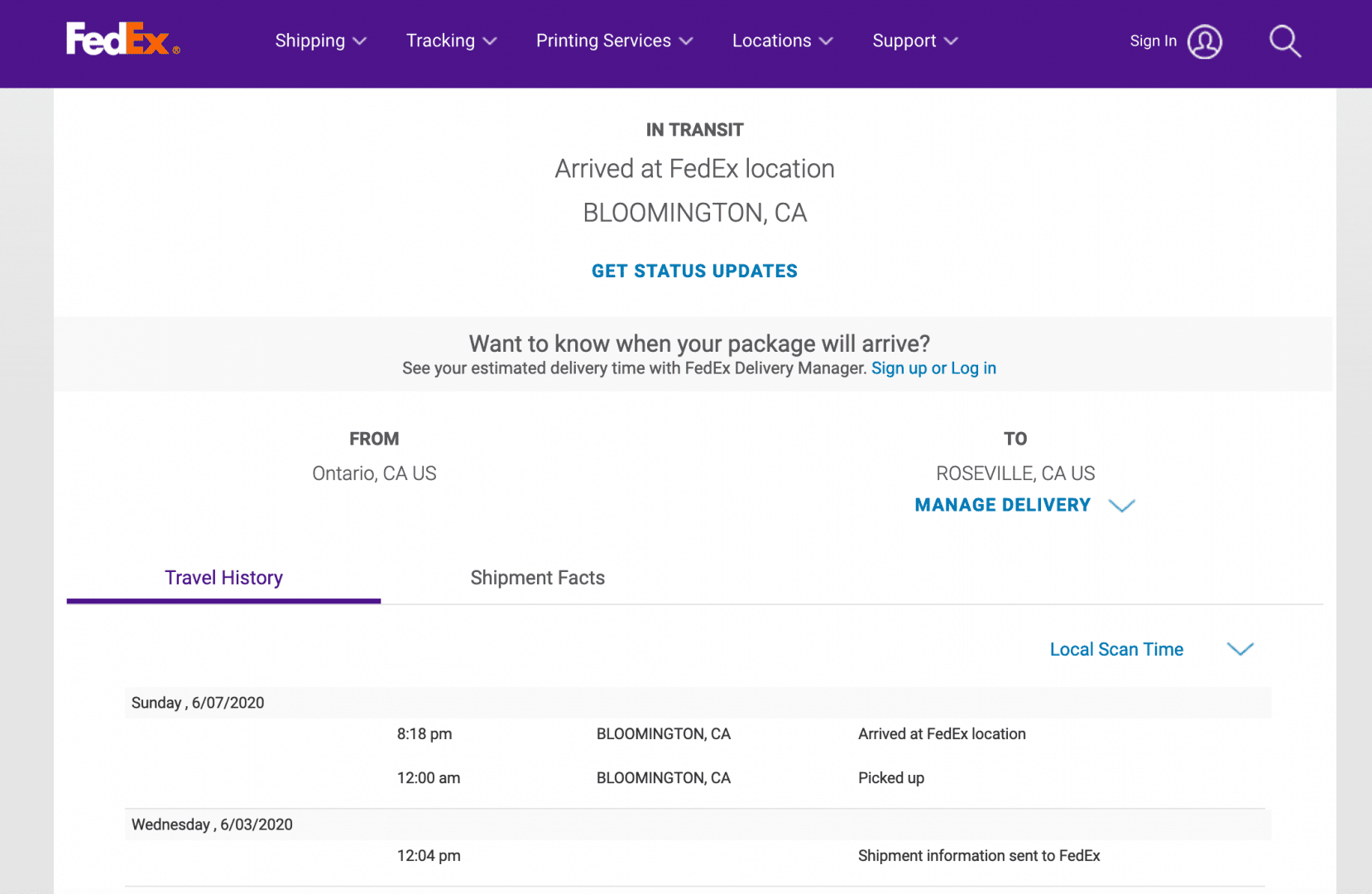
Task: Open the search magnifier icon
Action: tap(1284, 41)
